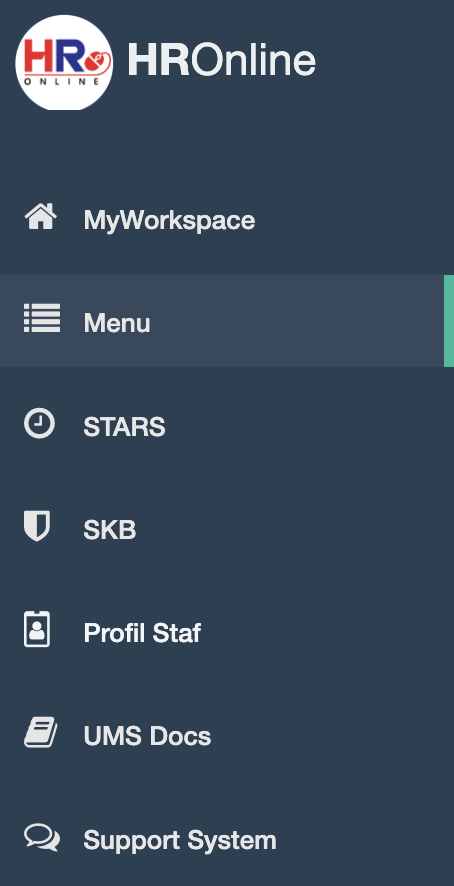Click the HROnline title text
The image size is (454, 886).
coord(221,60)
